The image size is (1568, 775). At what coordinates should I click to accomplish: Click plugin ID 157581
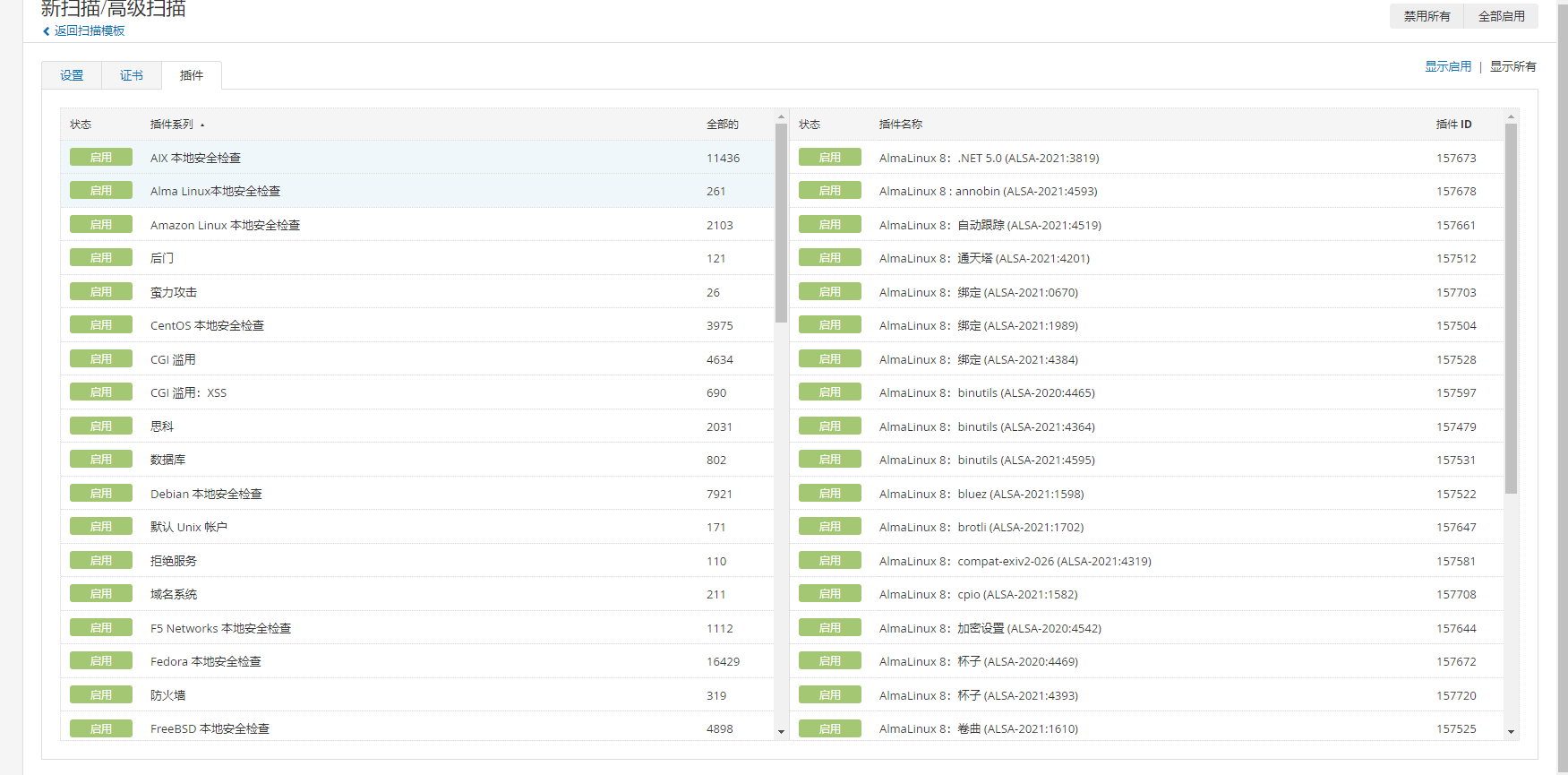pos(1456,561)
